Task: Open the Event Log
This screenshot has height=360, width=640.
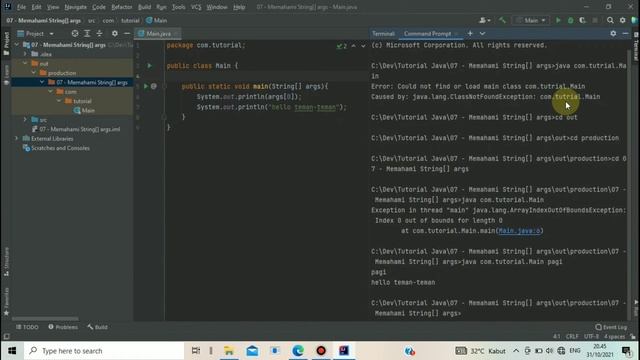Action: pyautogui.click(x=611, y=327)
